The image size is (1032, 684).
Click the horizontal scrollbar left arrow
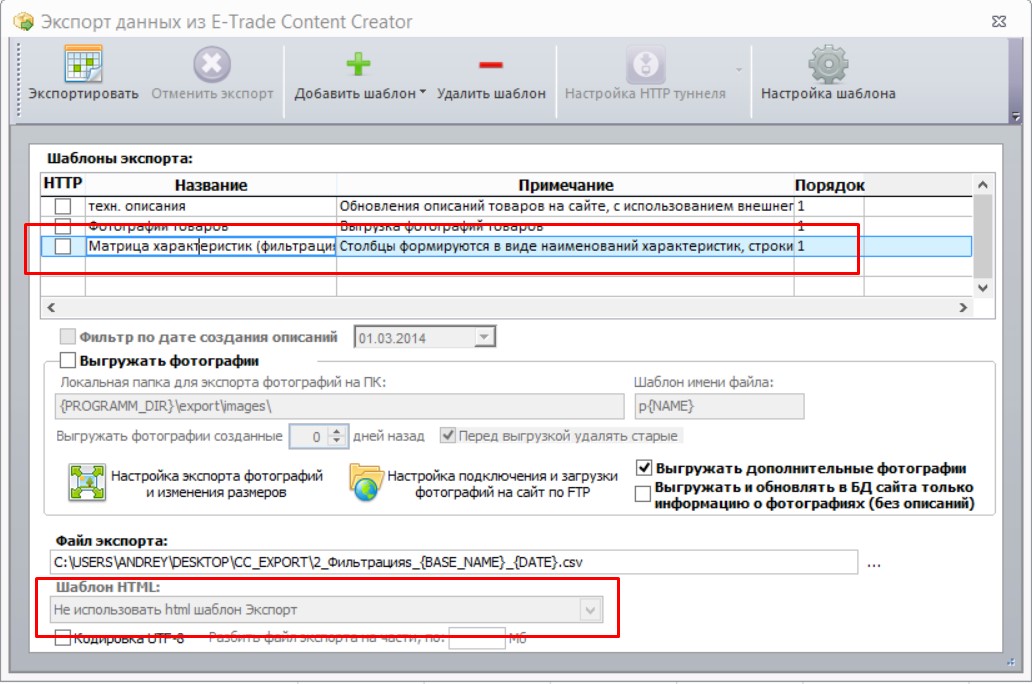pos(51,307)
